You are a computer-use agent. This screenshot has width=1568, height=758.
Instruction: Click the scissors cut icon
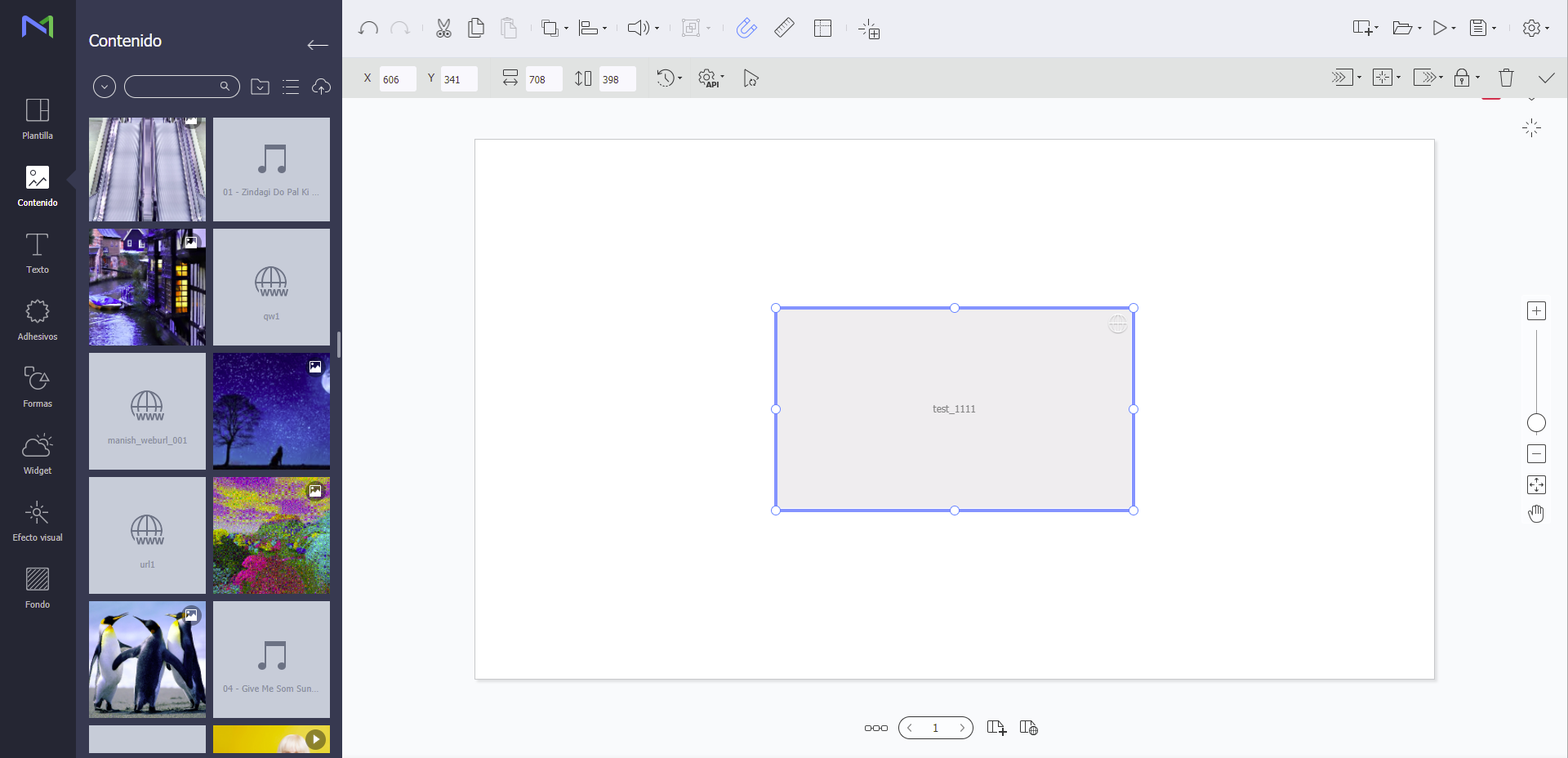[443, 29]
